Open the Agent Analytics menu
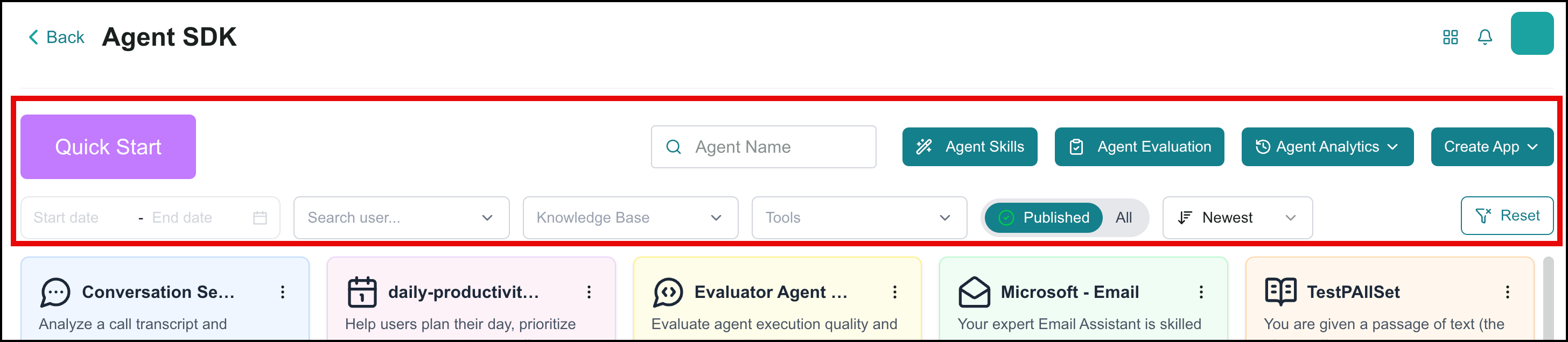The image size is (1568, 342). pyautogui.click(x=1327, y=147)
